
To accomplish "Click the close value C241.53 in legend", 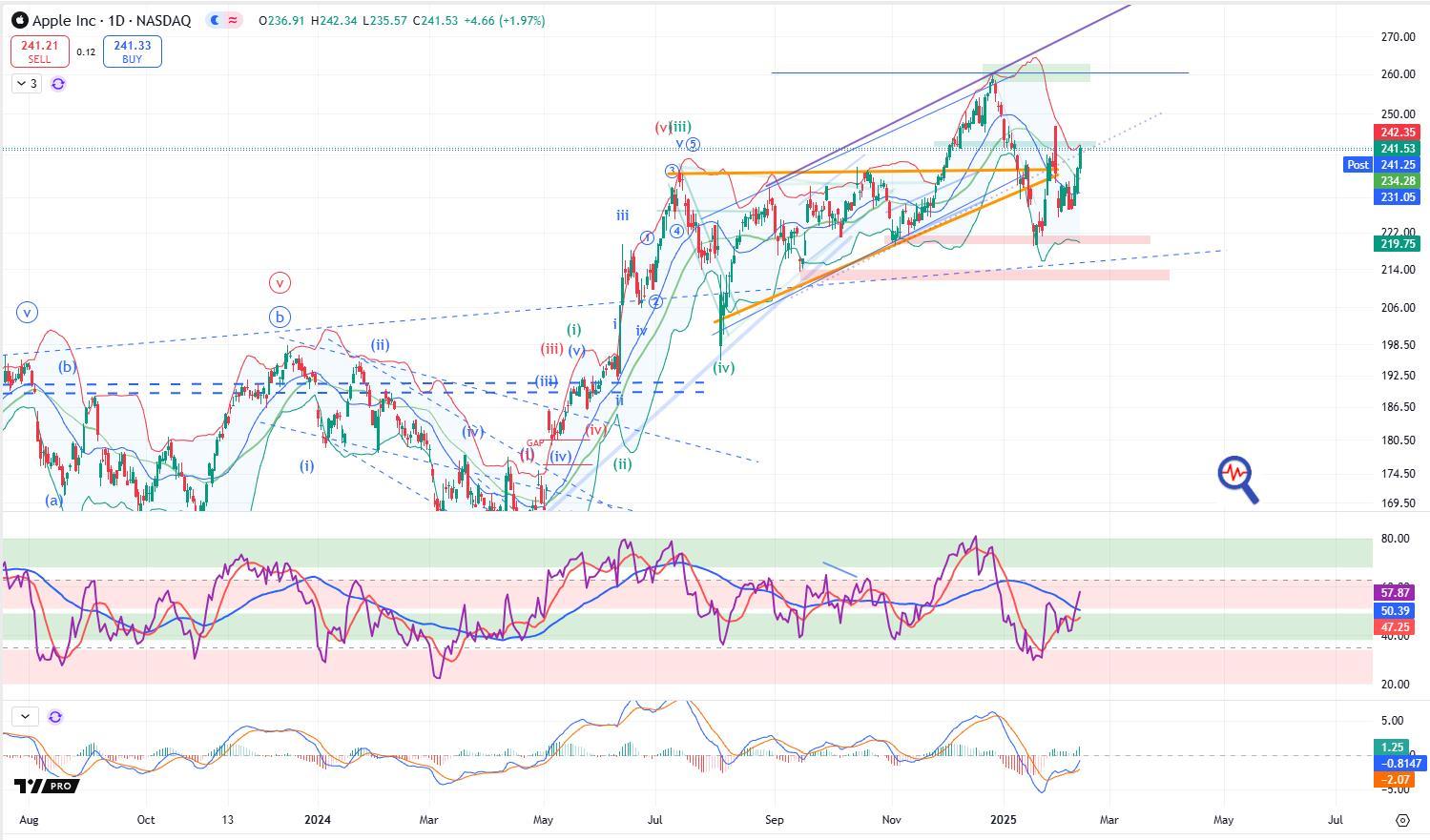I will coord(435,20).
